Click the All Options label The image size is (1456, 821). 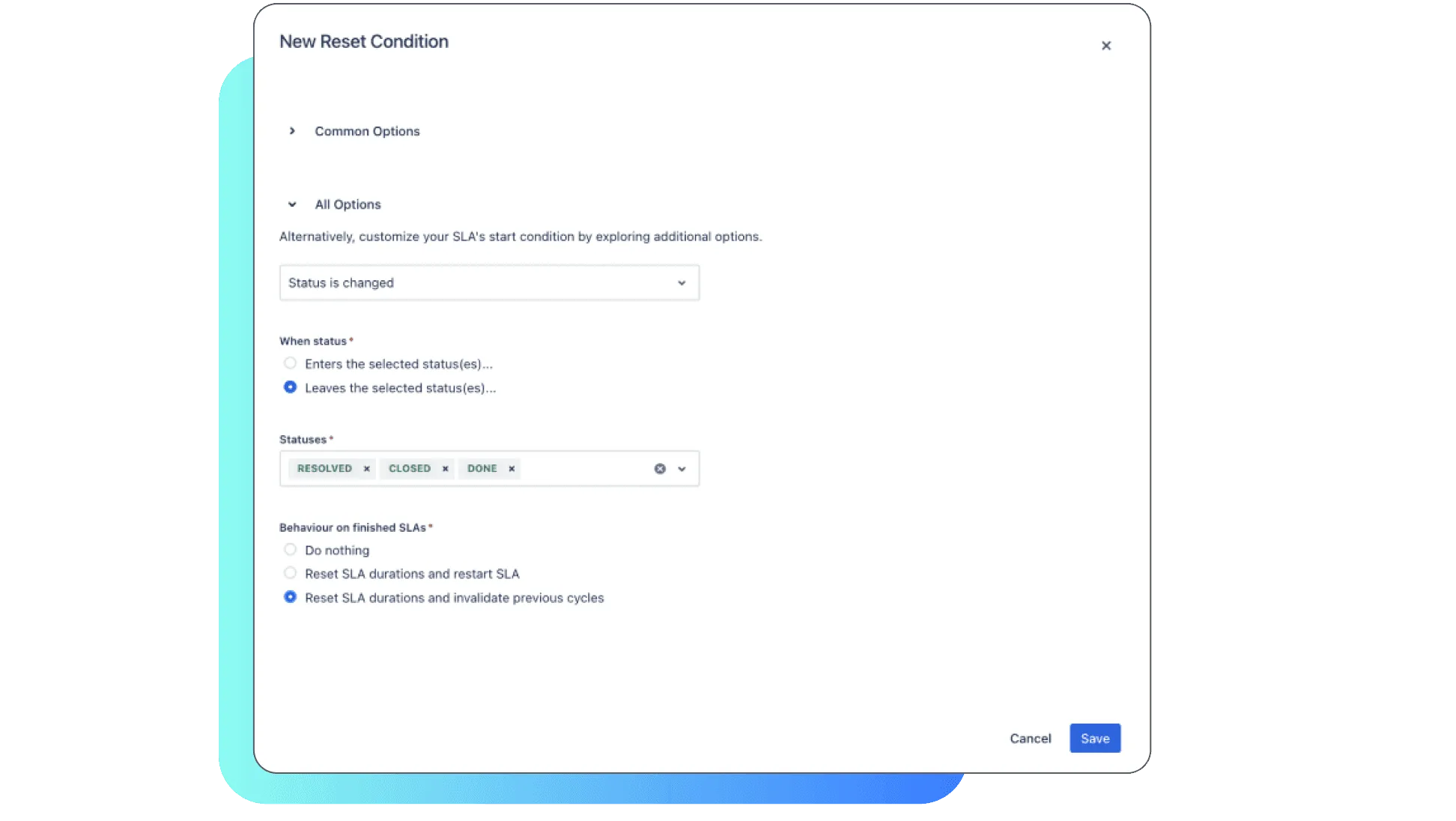tap(348, 205)
